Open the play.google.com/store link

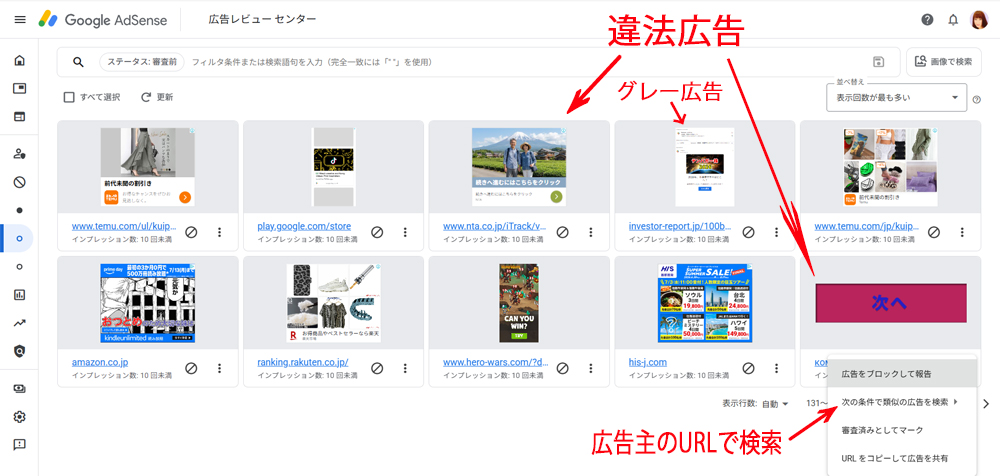point(304,227)
